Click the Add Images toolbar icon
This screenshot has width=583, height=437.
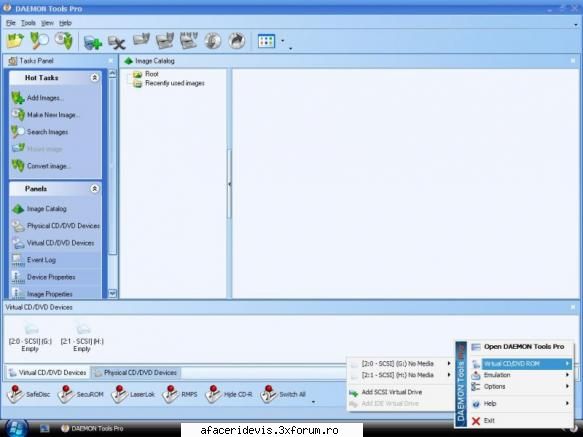[15, 41]
